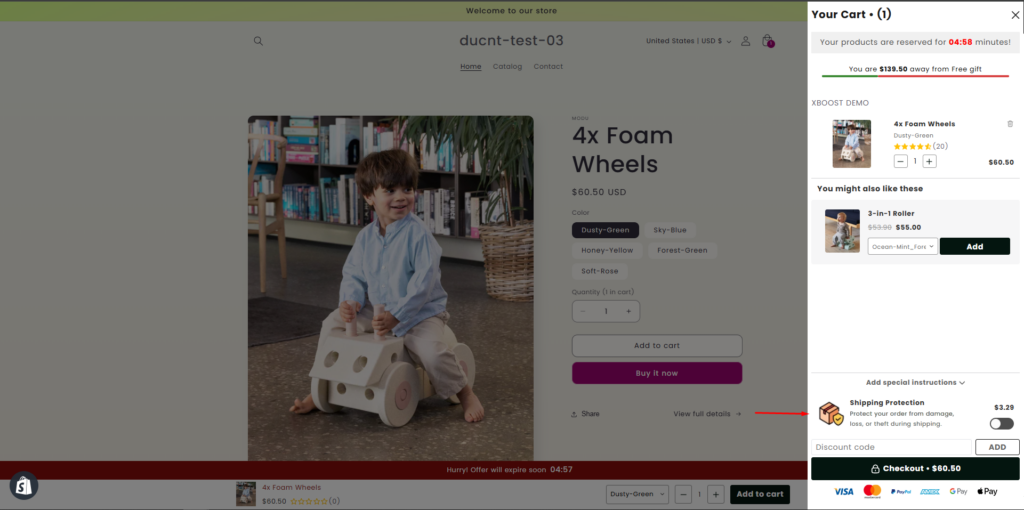
Task: Click the Shopify badge icon
Action: [x=24, y=485]
